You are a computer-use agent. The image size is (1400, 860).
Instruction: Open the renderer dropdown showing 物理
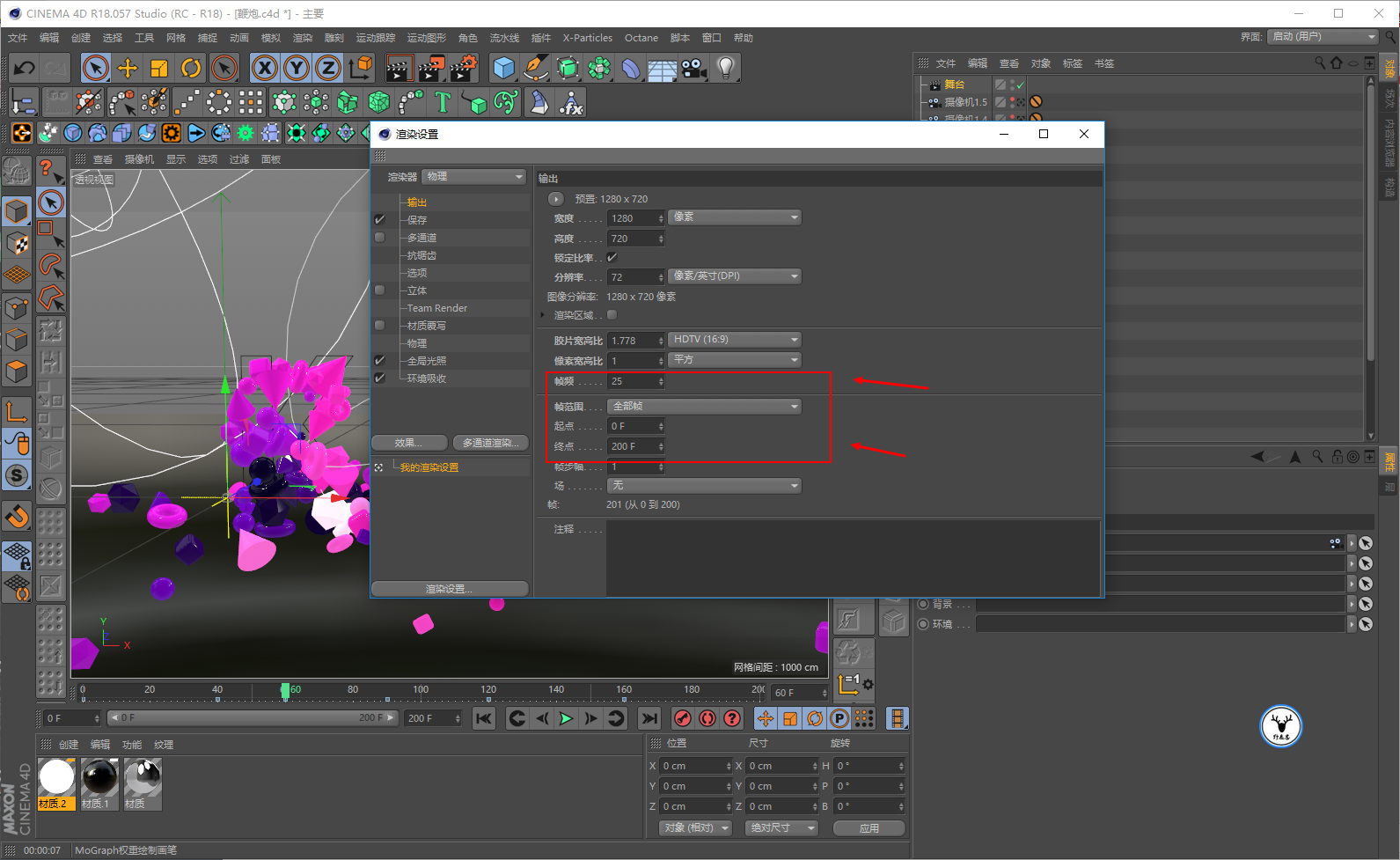point(473,177)
